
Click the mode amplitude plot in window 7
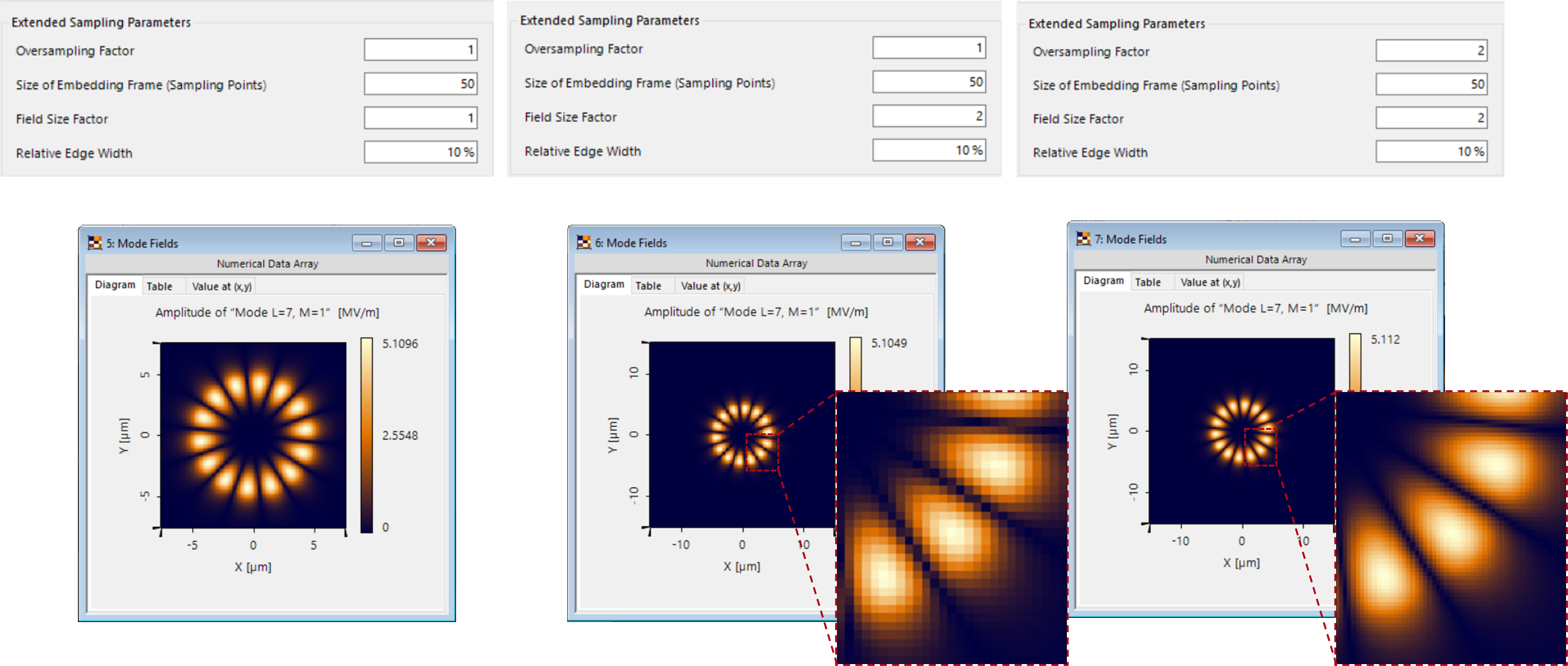click(1242, 431)
